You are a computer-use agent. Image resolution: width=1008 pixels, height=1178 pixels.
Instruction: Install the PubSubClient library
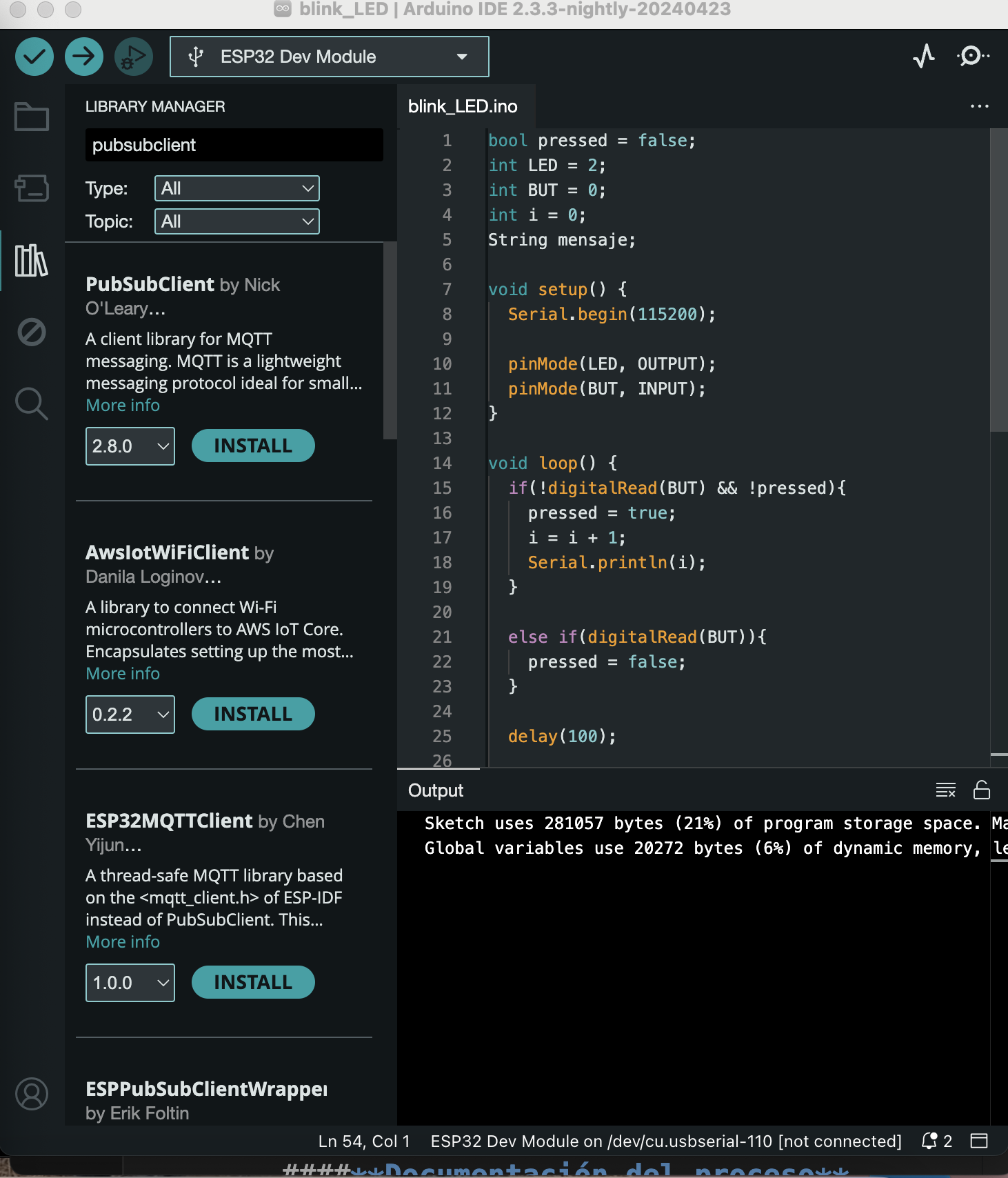[x=252, y=446]
